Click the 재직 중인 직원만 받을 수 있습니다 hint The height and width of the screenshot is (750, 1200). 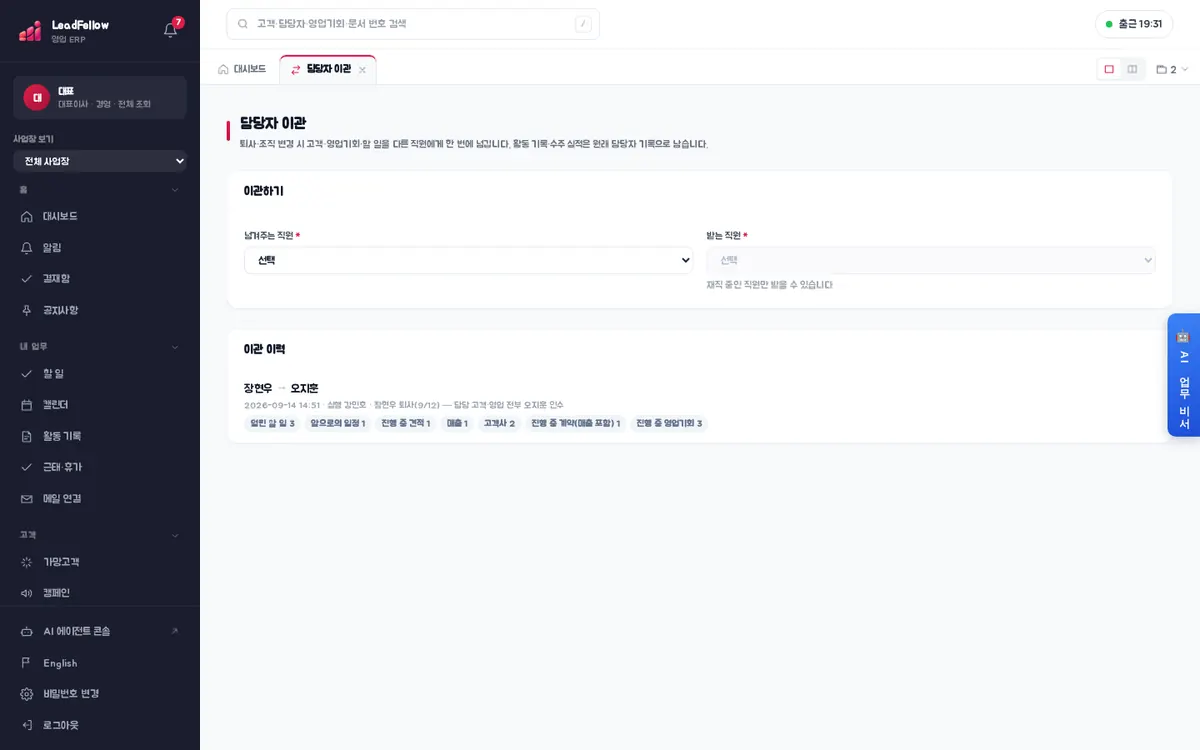pos(769,285)
